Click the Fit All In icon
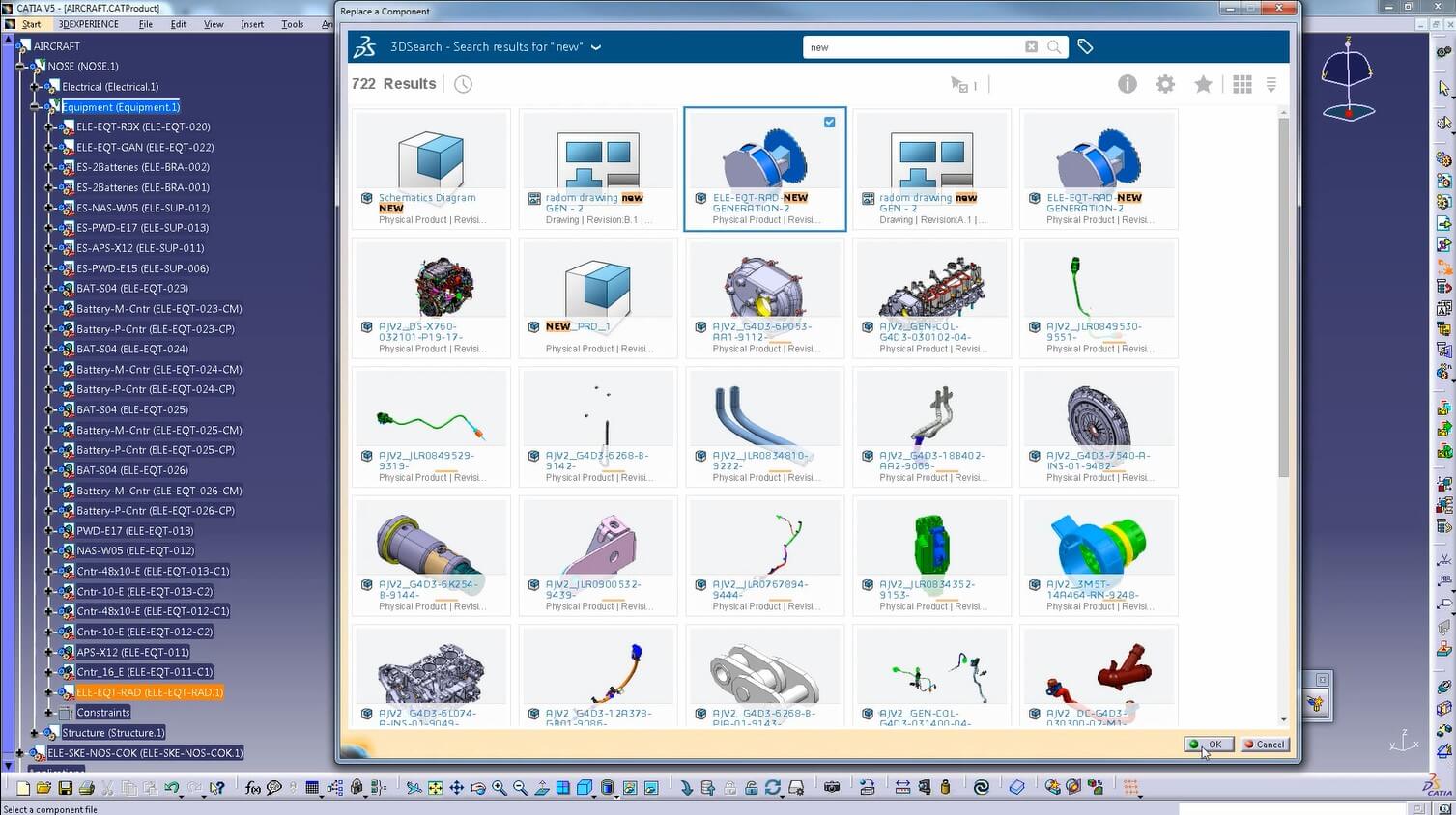This screenshot has height=815, width=1456. tap(436, 788)
